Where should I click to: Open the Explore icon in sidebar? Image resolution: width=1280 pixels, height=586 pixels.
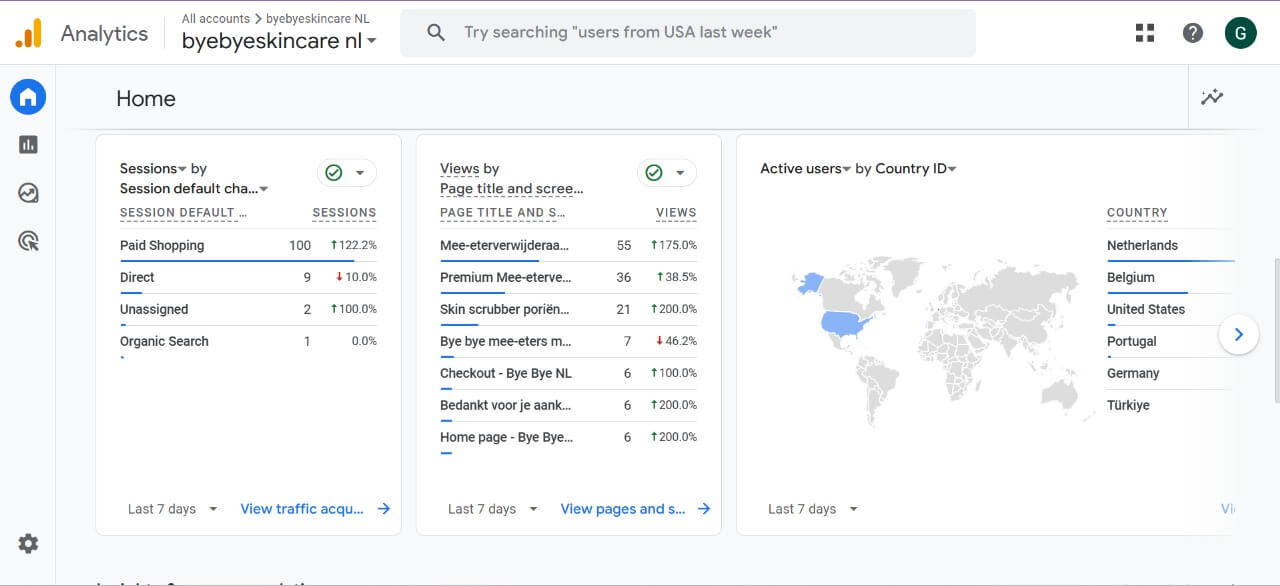coord(28,193)
